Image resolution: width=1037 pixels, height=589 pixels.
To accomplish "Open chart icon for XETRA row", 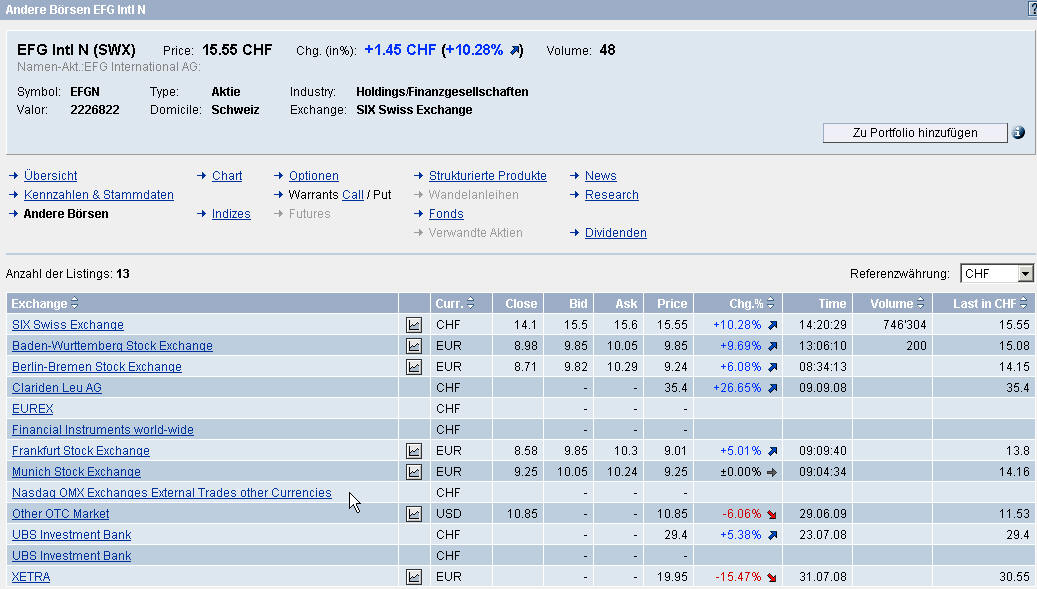I will (x=414, y=576).
